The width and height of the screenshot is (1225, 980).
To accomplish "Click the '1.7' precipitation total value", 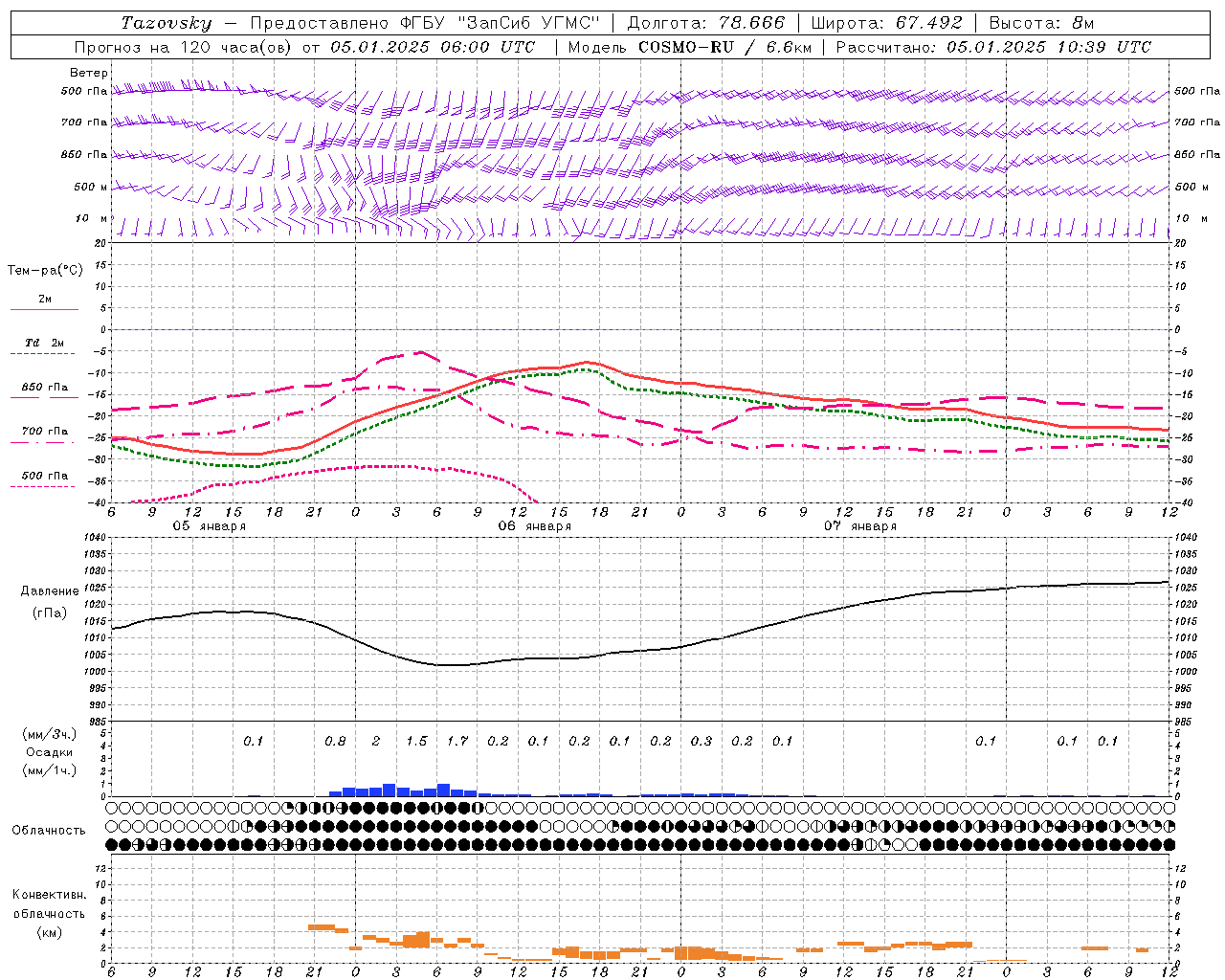I will (457, 742).
